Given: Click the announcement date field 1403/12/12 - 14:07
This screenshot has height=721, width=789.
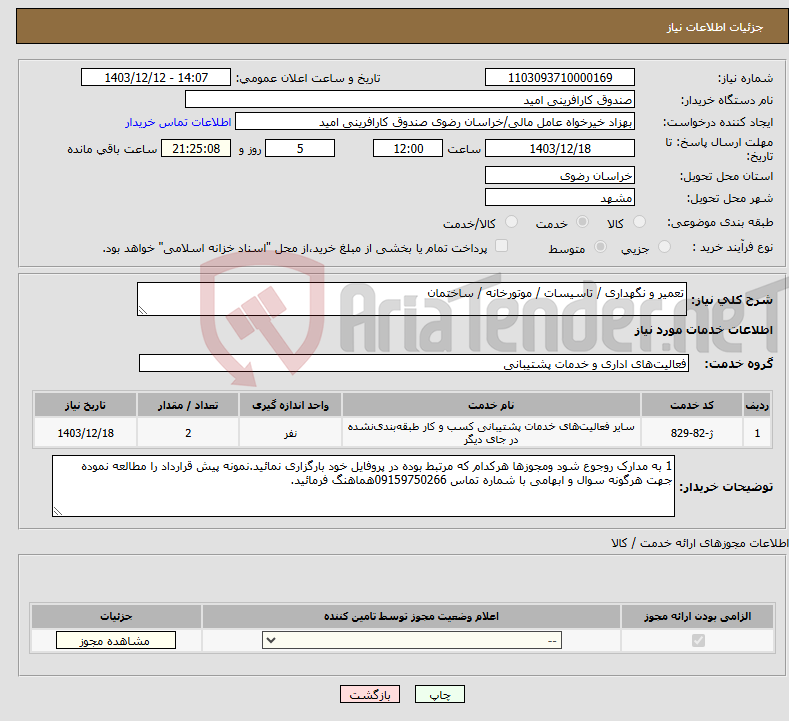Looking at the screenshot, I should (x=156, y=77).
